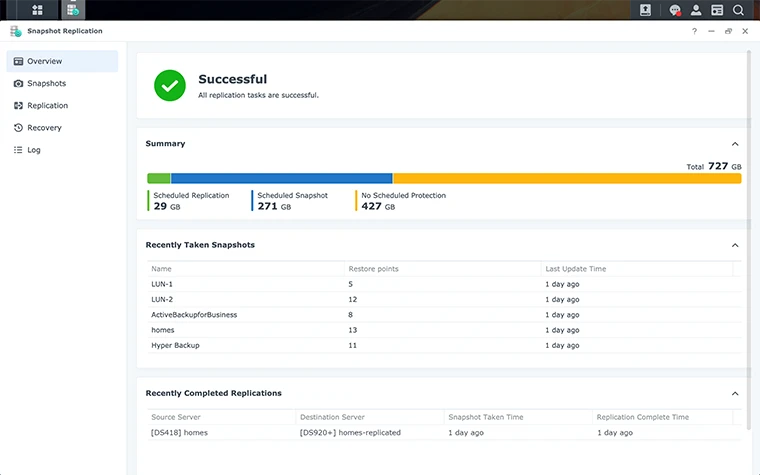Click the user account options icon
The width and height of the screenshot is (760, 475).
click(696, 10)
